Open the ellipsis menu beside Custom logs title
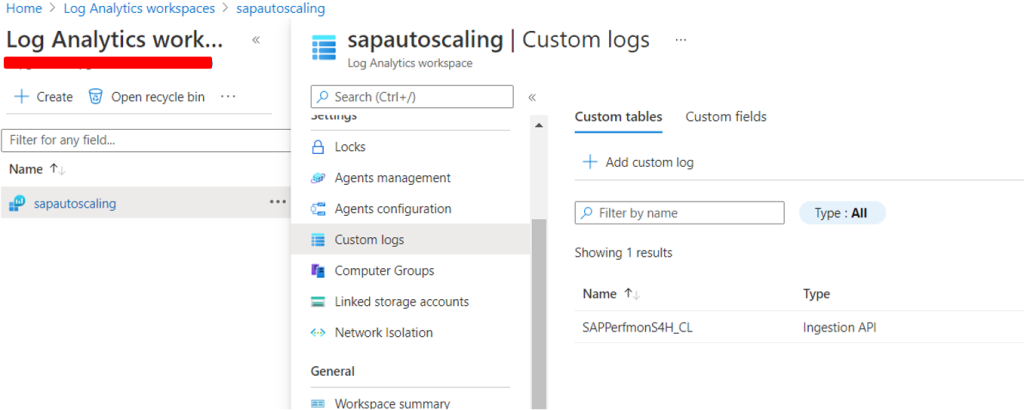The width and height of the screenshot is (1024, 410). coord(680,40)
